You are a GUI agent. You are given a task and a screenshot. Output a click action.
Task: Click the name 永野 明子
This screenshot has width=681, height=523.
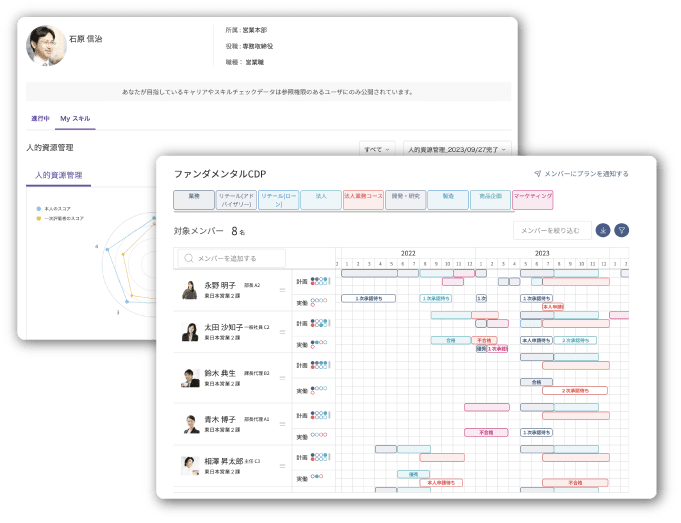coord(220,285)
